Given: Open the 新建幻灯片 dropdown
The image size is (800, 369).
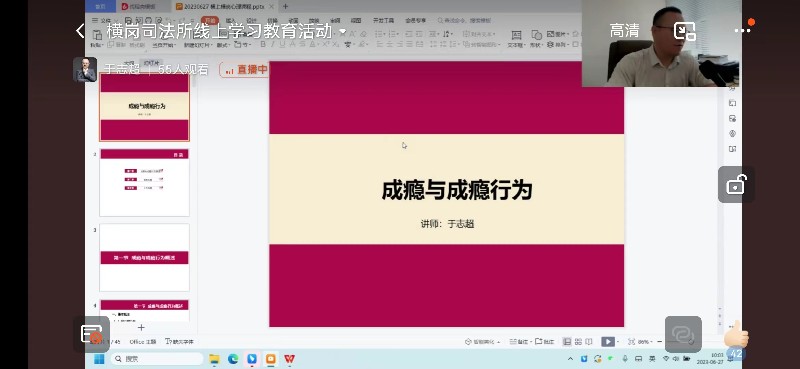Looking at the screenshot, I should pyautogui.click(x=197, y=45).
